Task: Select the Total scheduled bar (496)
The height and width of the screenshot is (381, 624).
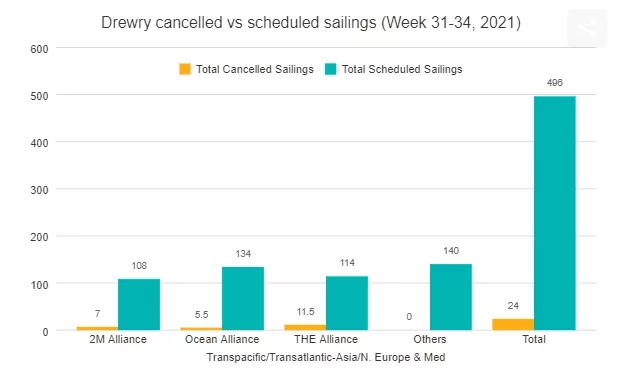Action: pyautogui.click(x=555, y=213)
